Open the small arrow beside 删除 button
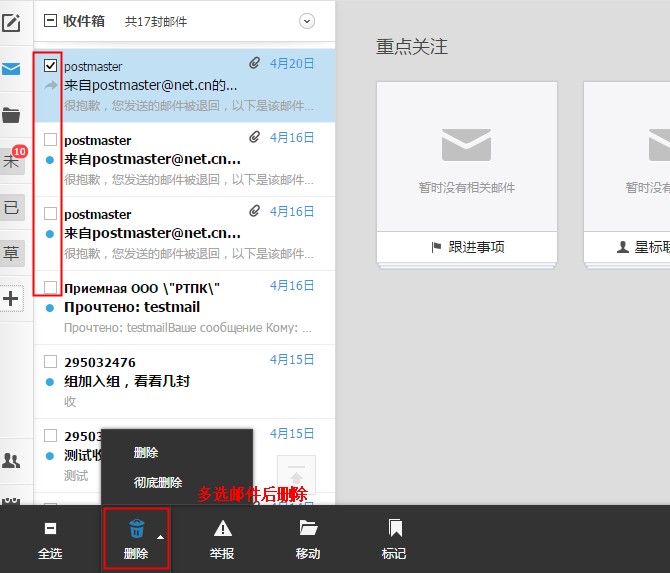This screenshot has height=573, width=670. point(160,537)
